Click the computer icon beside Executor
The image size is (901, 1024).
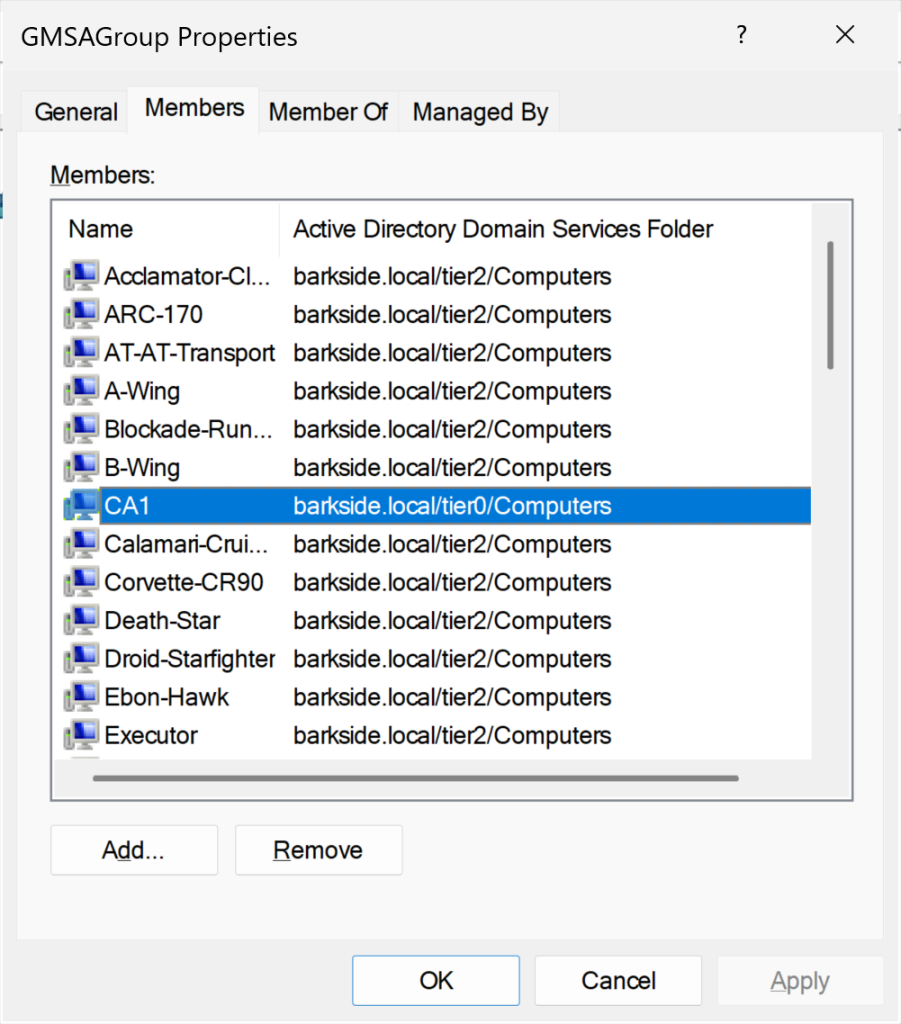81,736
